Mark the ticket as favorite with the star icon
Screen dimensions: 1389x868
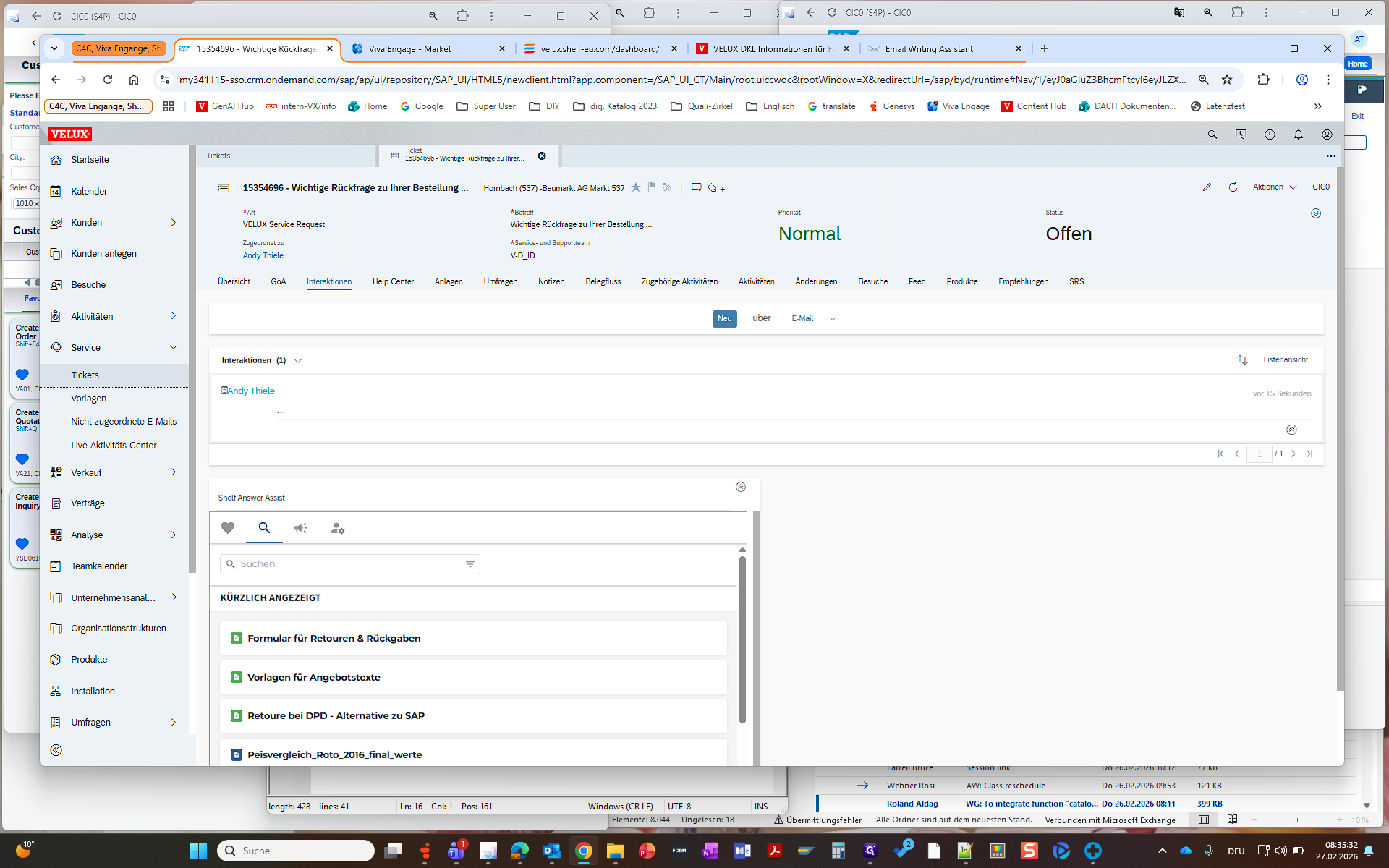click(x=636, y=187)
